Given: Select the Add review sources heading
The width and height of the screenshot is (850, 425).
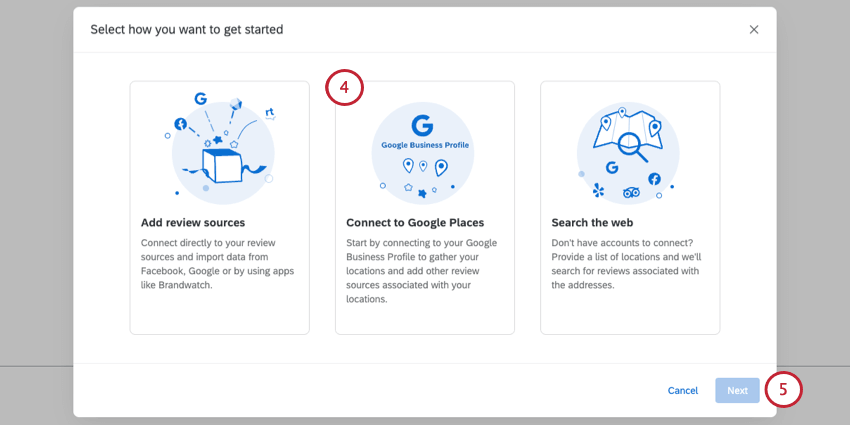Looking at the screenshot, I should 193,222.
